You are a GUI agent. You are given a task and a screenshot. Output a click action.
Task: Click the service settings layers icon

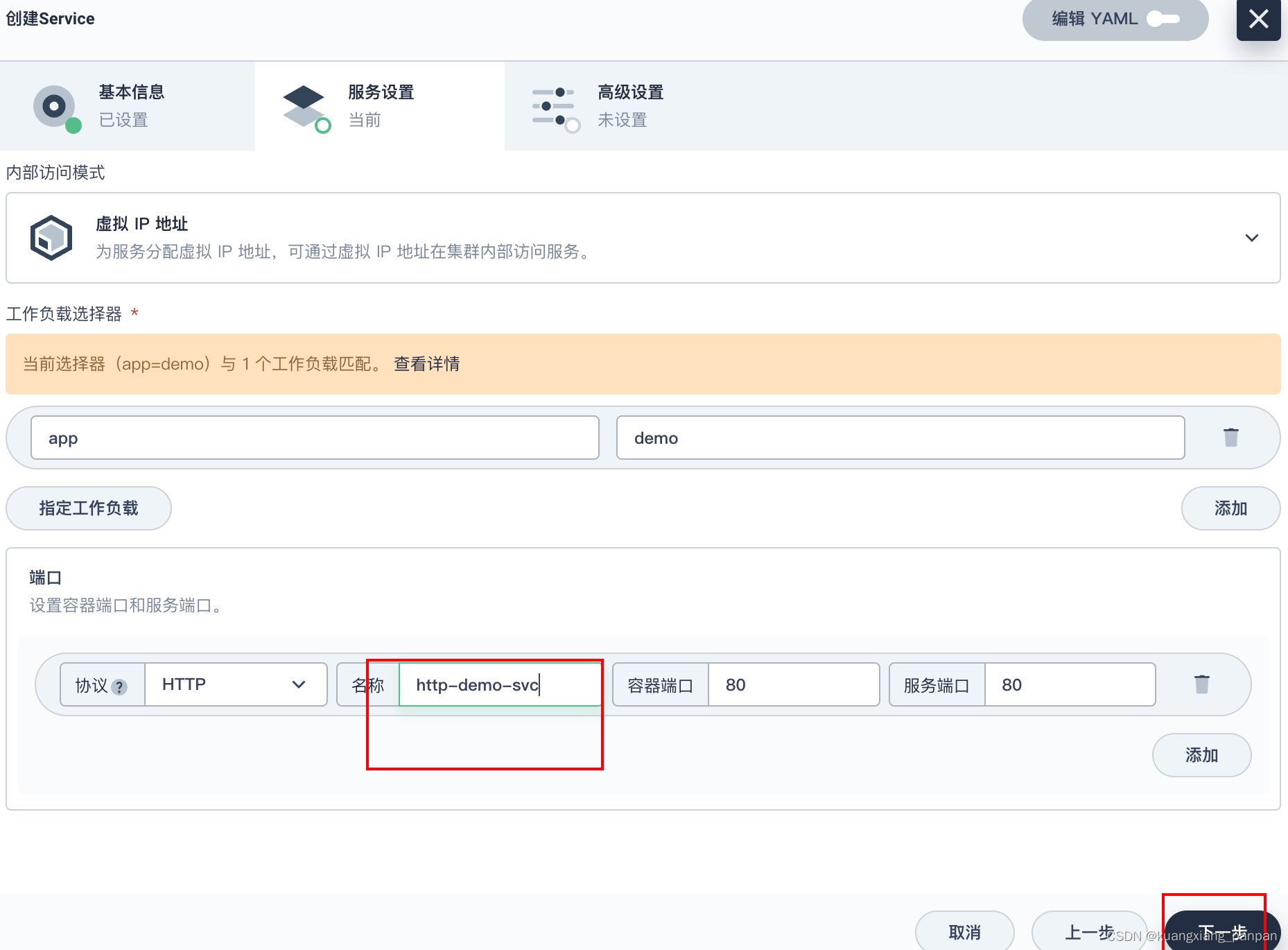[306, 107]
